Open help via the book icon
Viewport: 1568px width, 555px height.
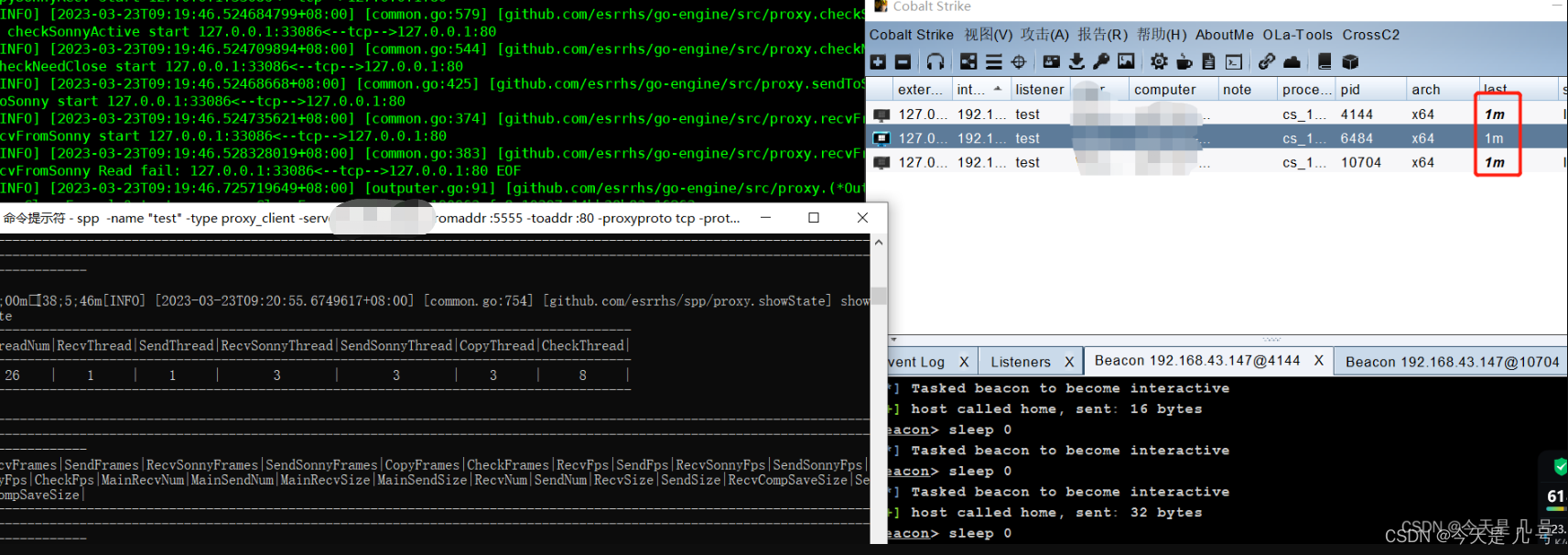tap(1325, 61)
